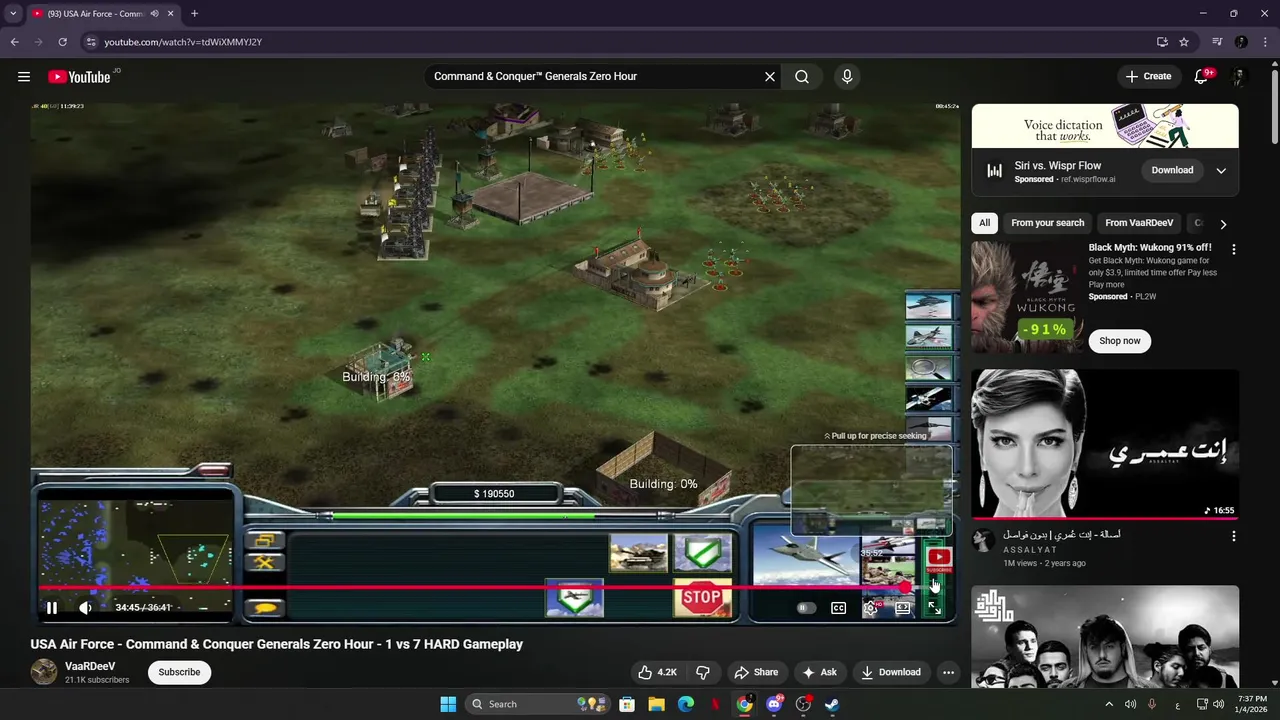This screenshot has height=720, width=1280.
Task: Open Black Myth Wukong ad options
Action: click(1233, 249)
